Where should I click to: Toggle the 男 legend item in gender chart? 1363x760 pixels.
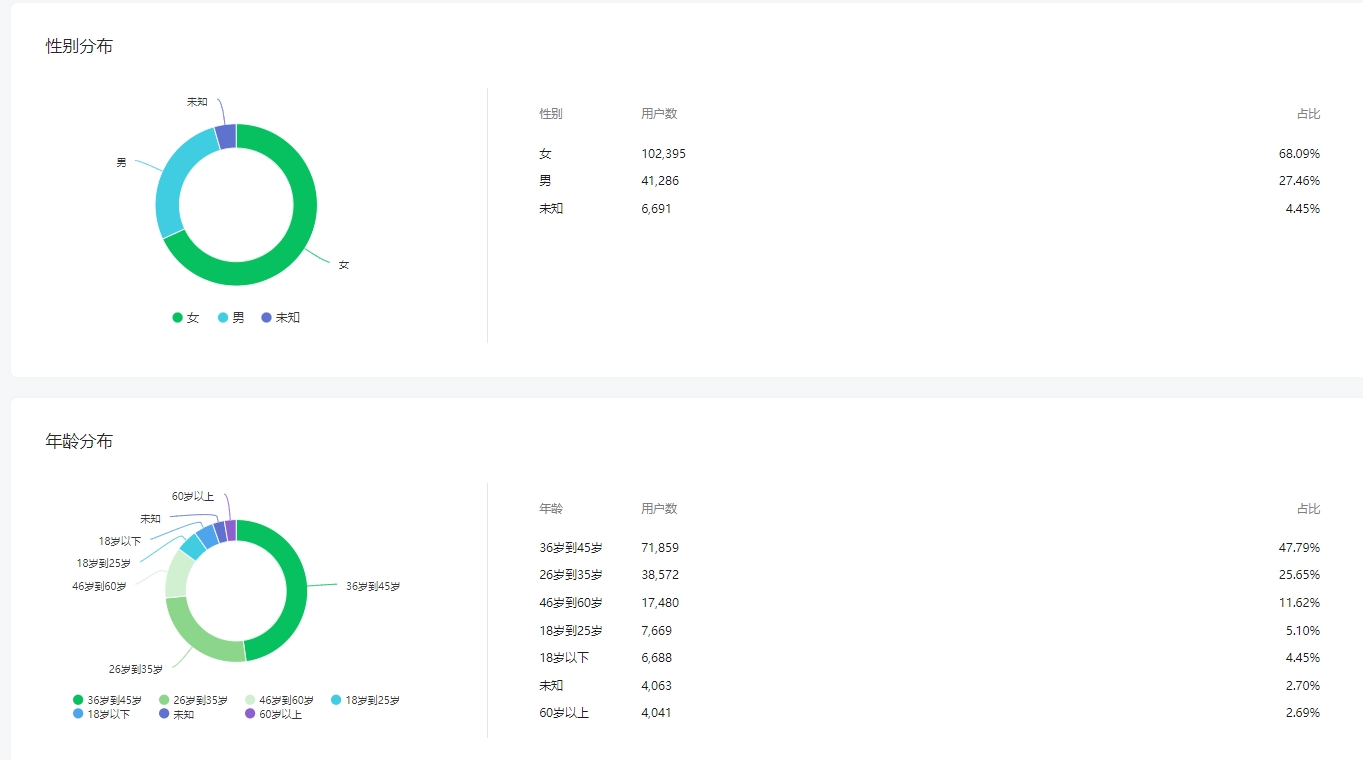point(231,317)
